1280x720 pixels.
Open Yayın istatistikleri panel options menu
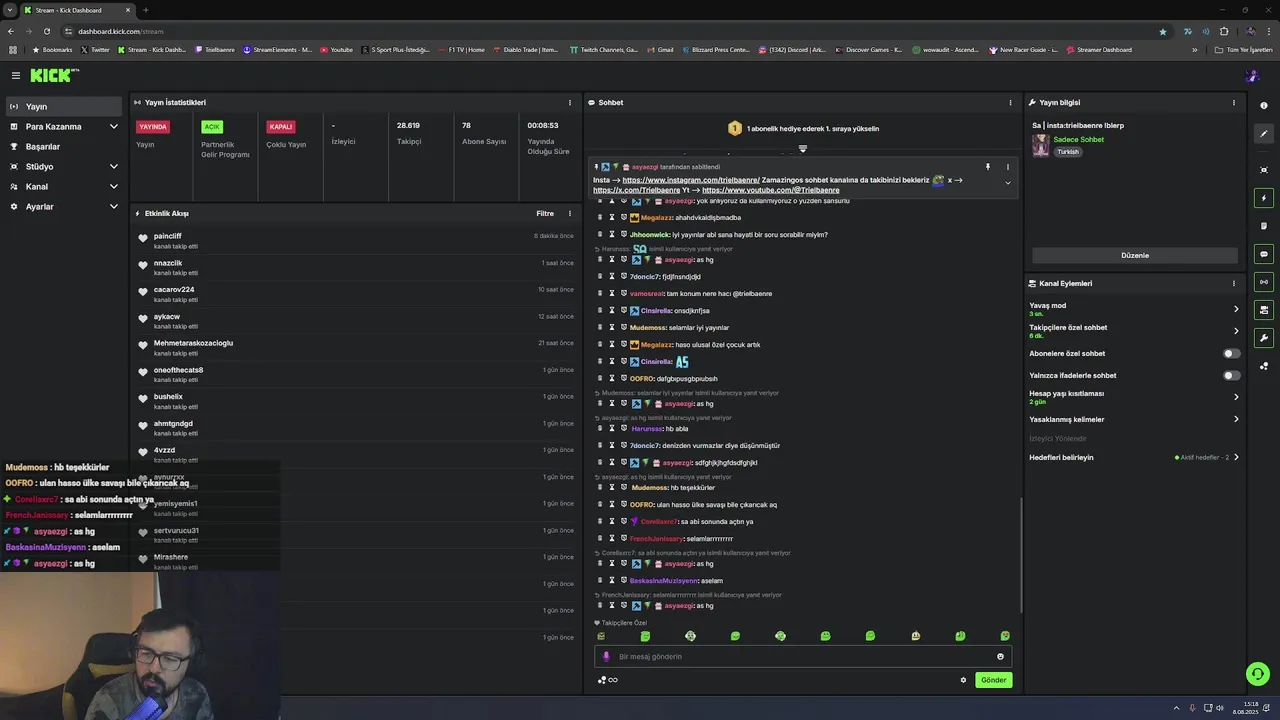570,102
